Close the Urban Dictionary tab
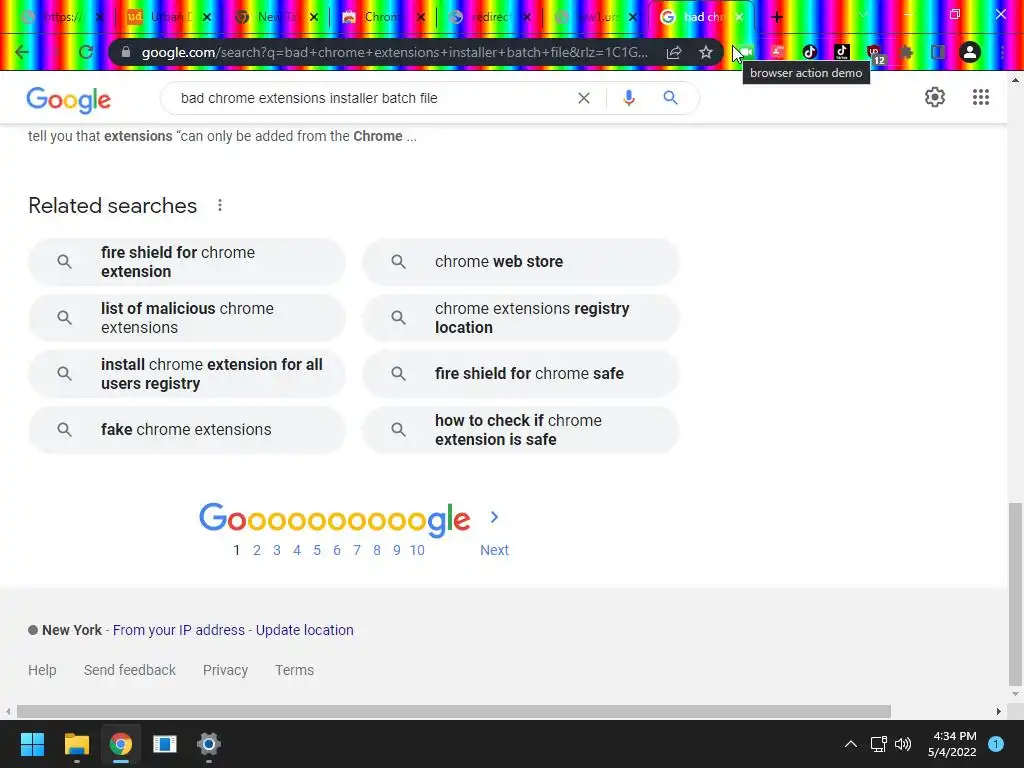The width and height of the screenshot is (1024, 768). tap(207, 18)
